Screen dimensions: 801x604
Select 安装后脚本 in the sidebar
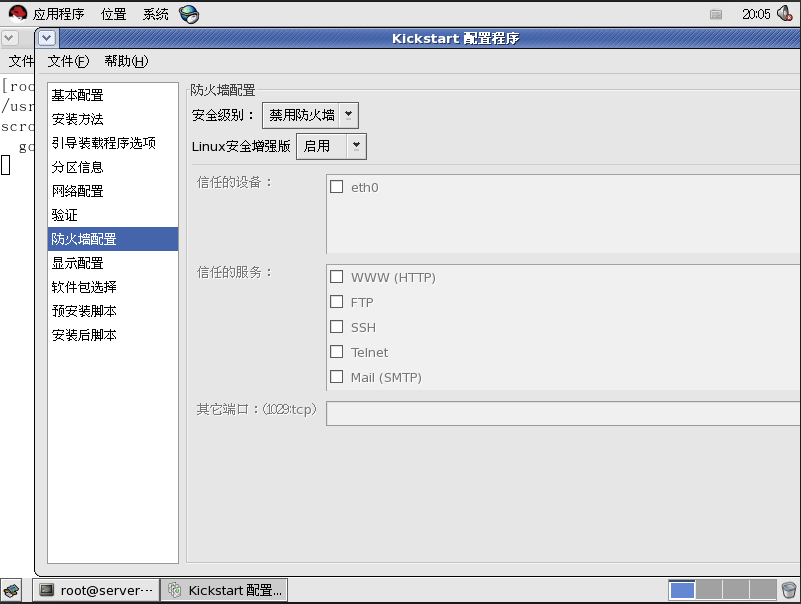click(113, 335)
